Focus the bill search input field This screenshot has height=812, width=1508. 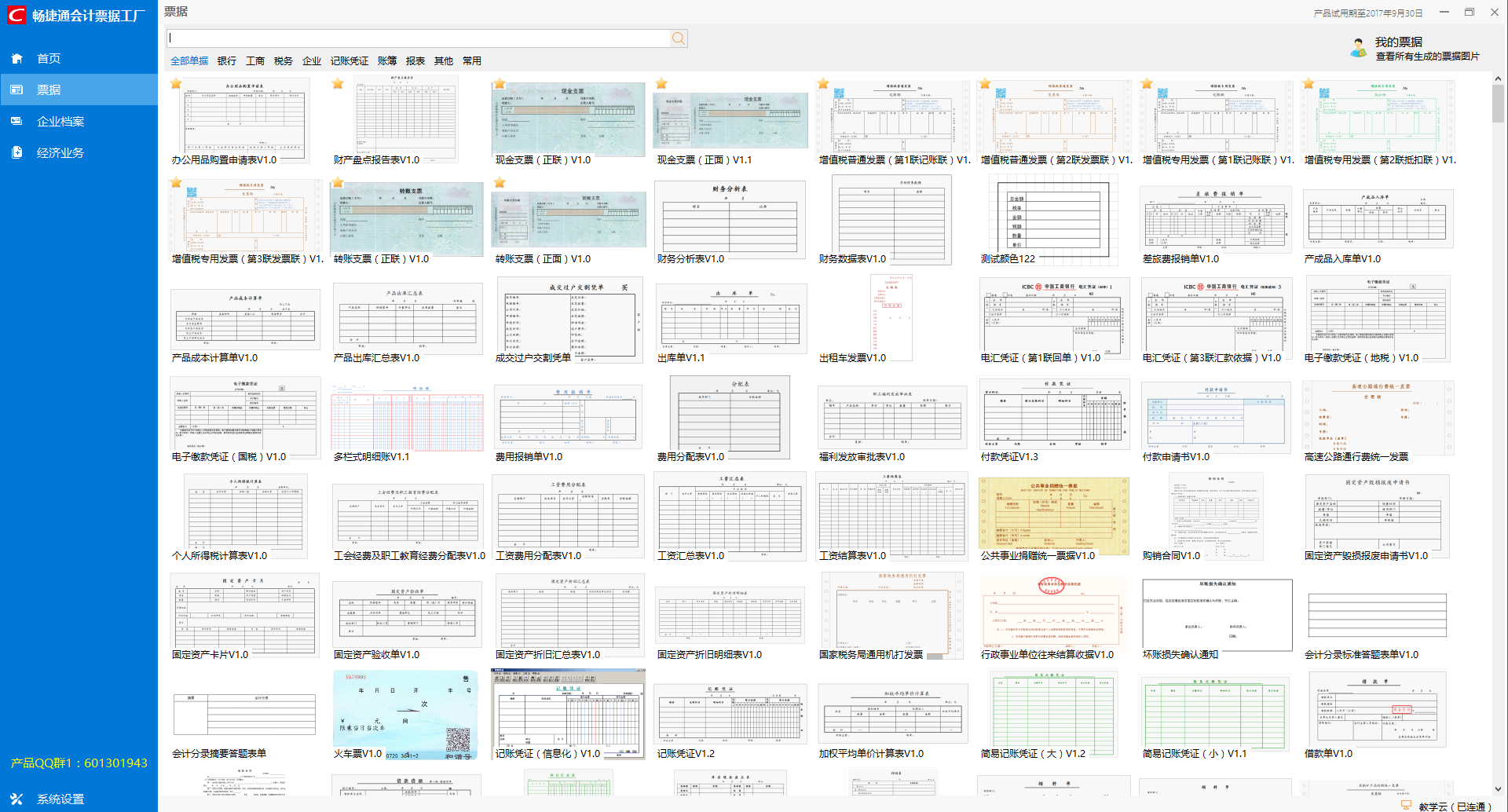pyautogui.click(x=419, y=38)
